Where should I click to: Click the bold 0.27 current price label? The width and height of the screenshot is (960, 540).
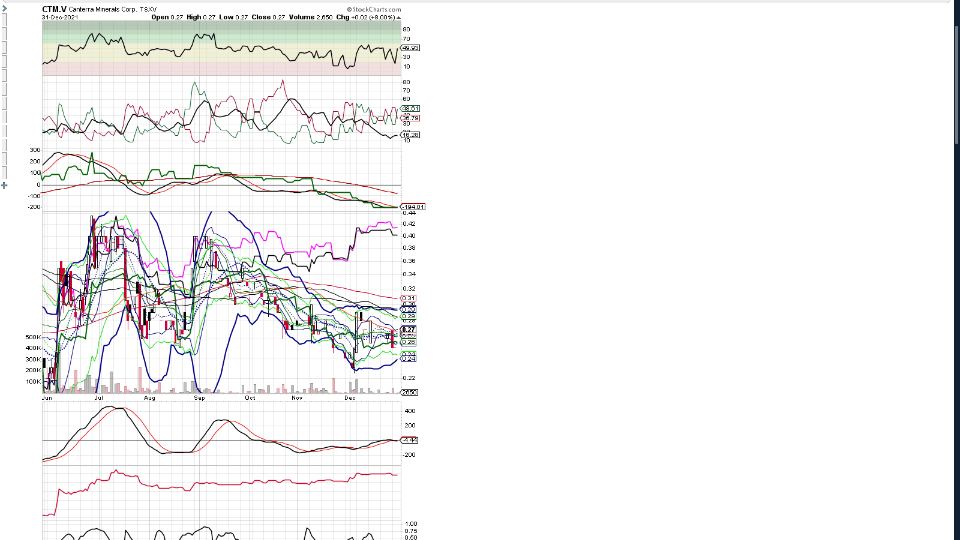[409, 329]
